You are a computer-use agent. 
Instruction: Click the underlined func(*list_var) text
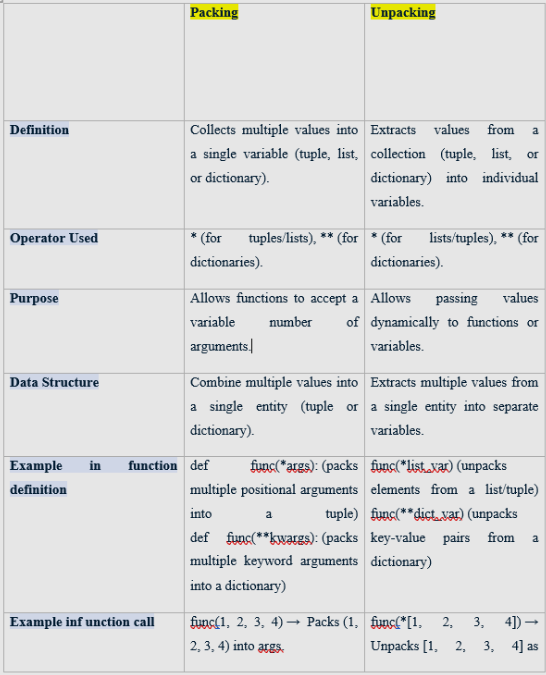pyautogui.click(x=411, y=466)
